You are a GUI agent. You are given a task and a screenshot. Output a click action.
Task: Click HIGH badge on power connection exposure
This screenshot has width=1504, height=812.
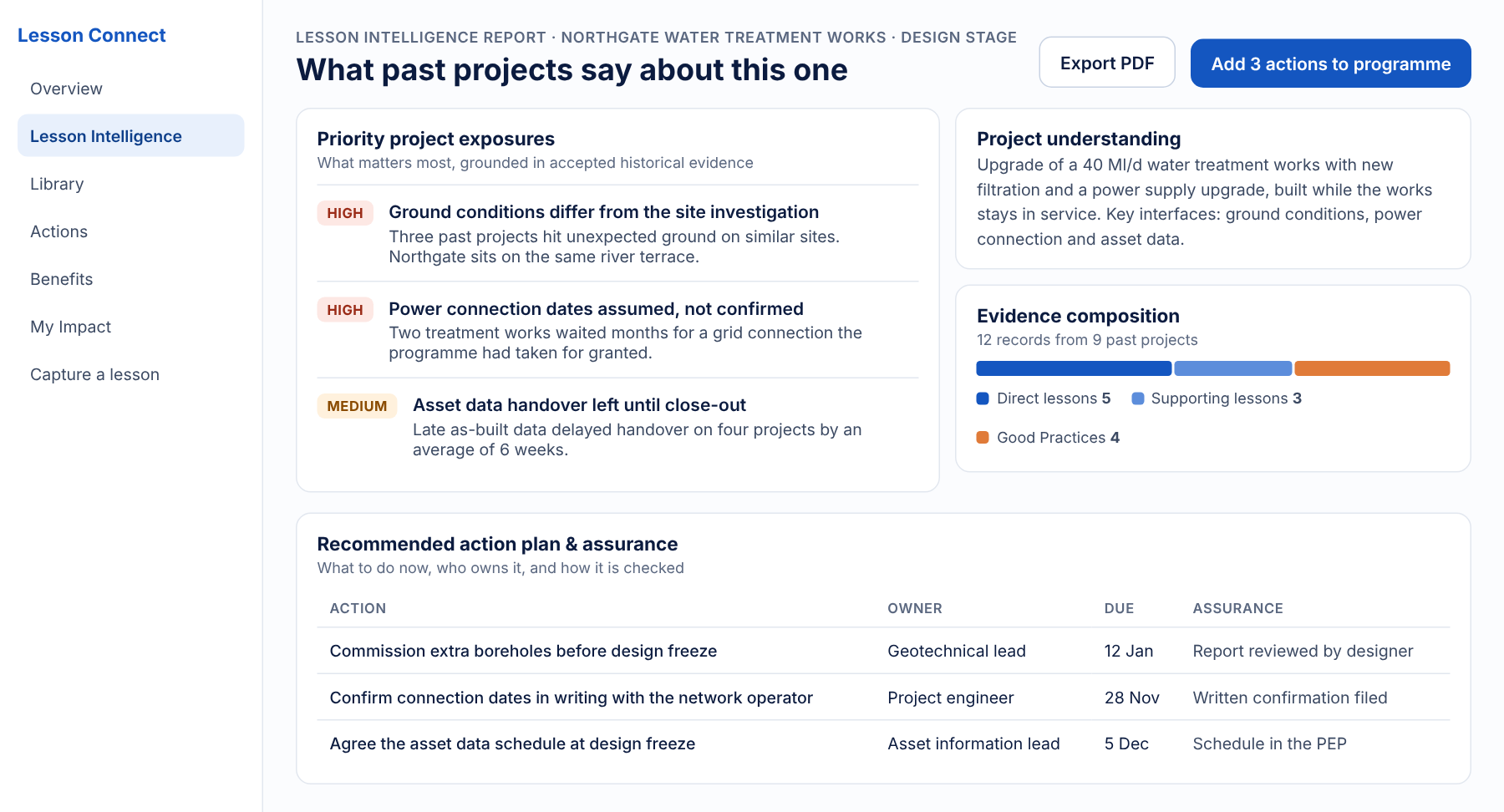pyautogui.click(x=345, y=310)
